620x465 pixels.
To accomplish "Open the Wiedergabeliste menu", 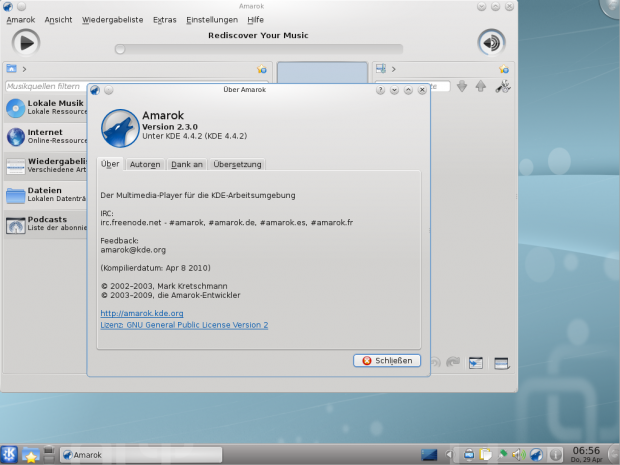I will pyautogui.click(x=112, y=20).
